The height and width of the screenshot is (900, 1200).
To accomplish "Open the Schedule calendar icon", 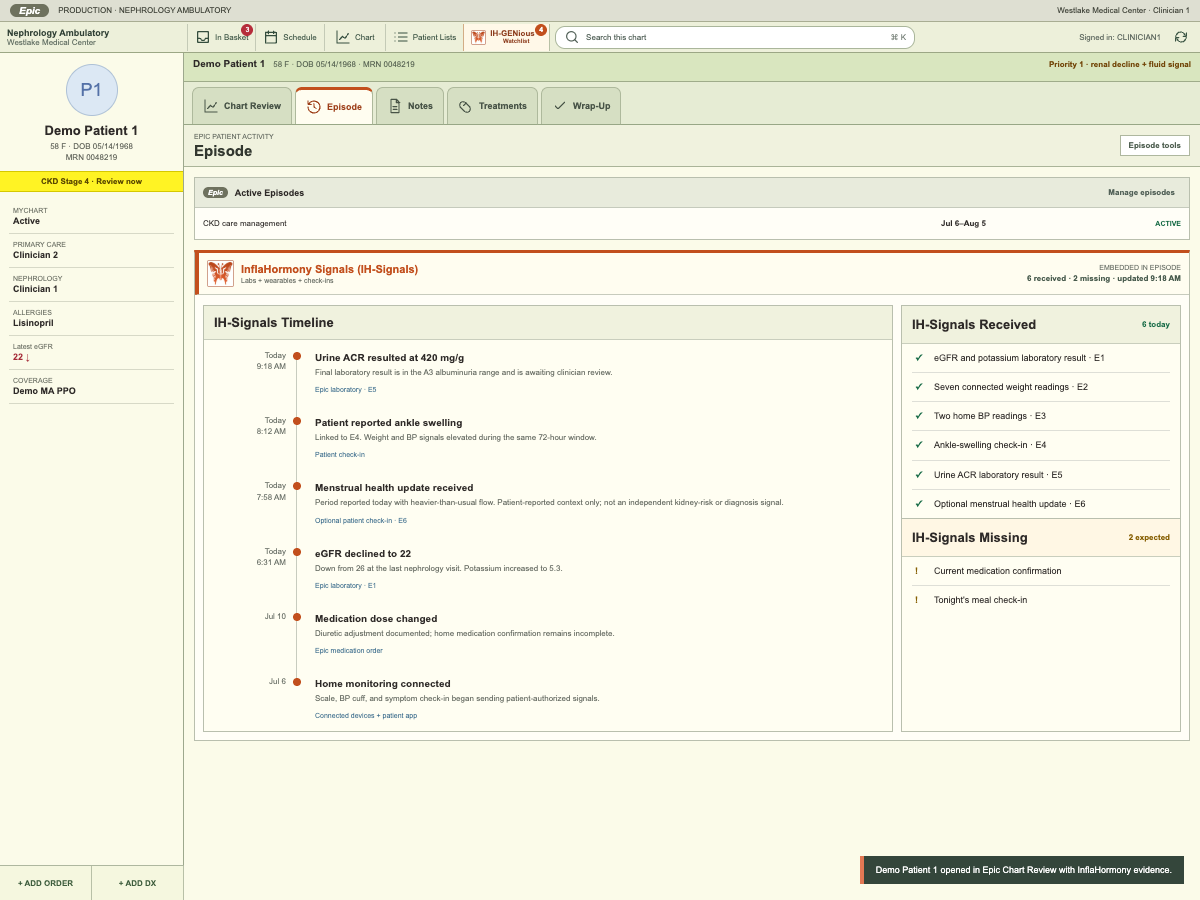I will (271, 37).
